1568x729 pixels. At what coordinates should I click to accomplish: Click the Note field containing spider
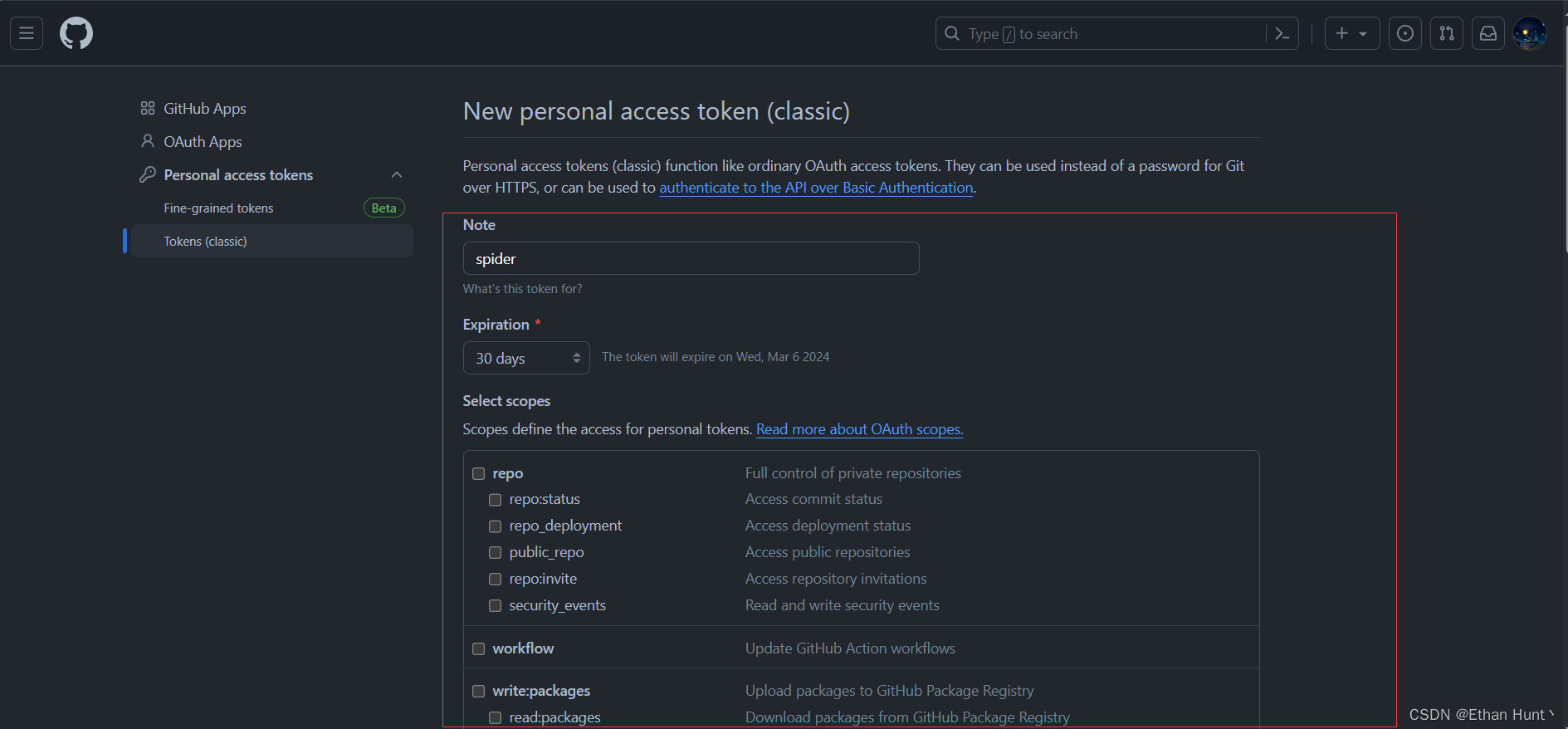tap(691, 259)
